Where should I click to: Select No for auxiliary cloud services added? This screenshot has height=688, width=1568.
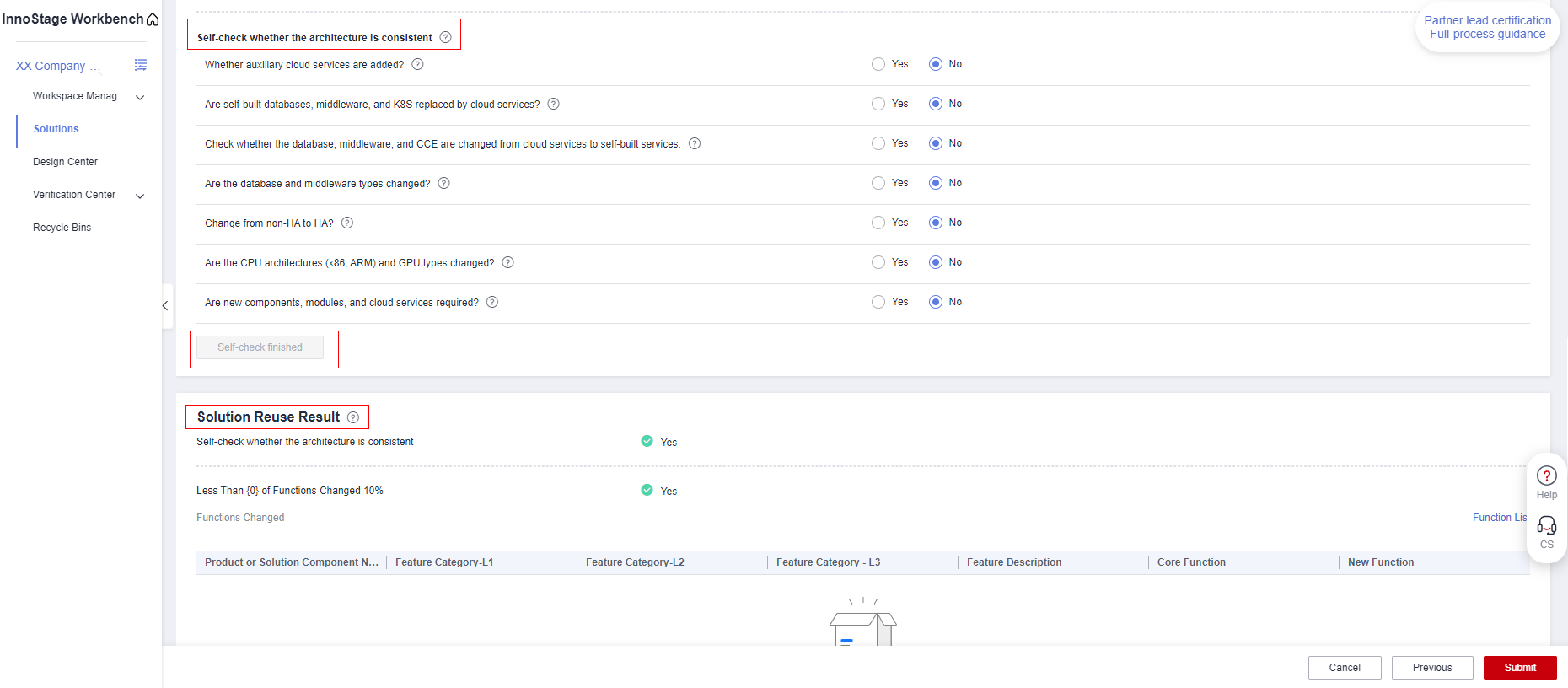(936, 64)
